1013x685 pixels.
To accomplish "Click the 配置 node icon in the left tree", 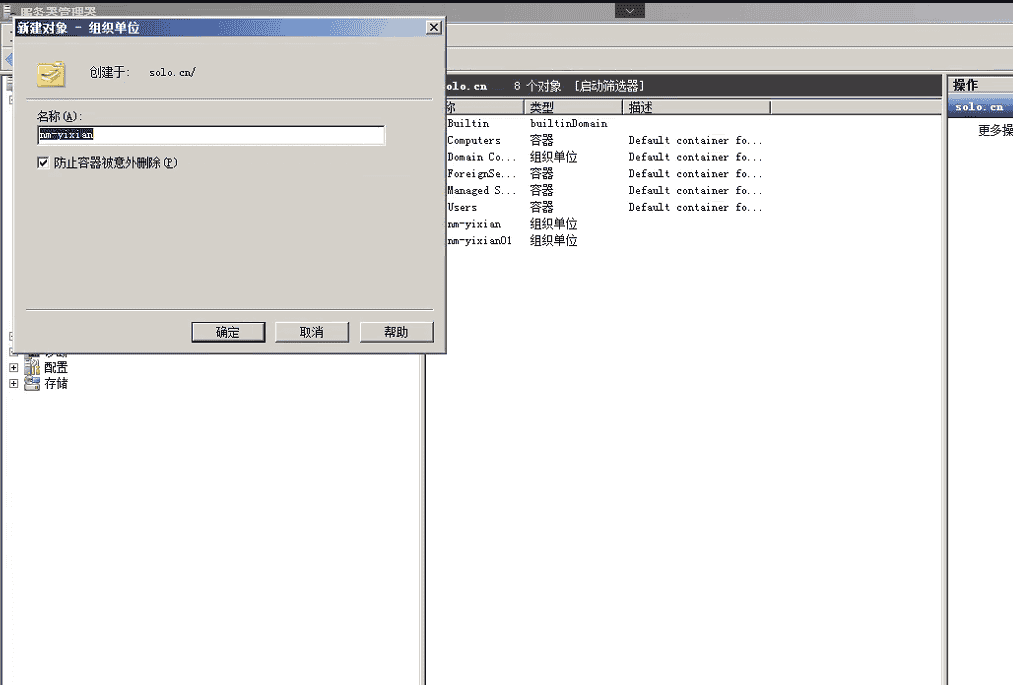I will 30,367.
